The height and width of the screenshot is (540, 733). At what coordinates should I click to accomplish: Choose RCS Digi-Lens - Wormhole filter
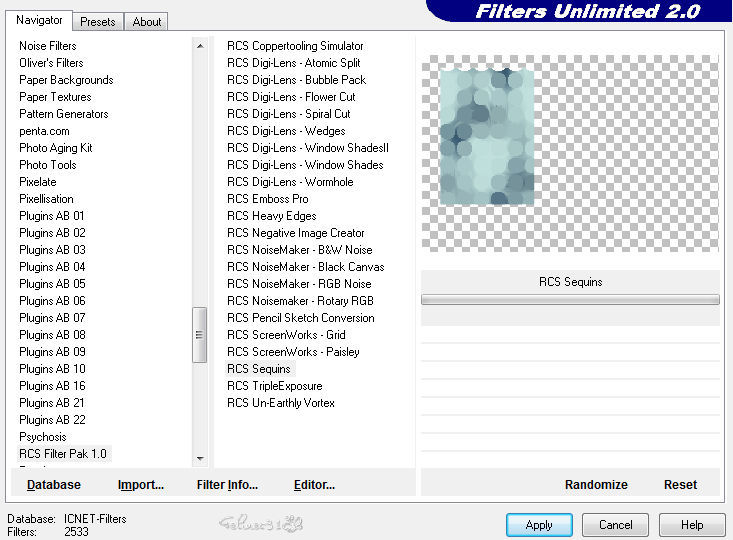pos(290,182)
